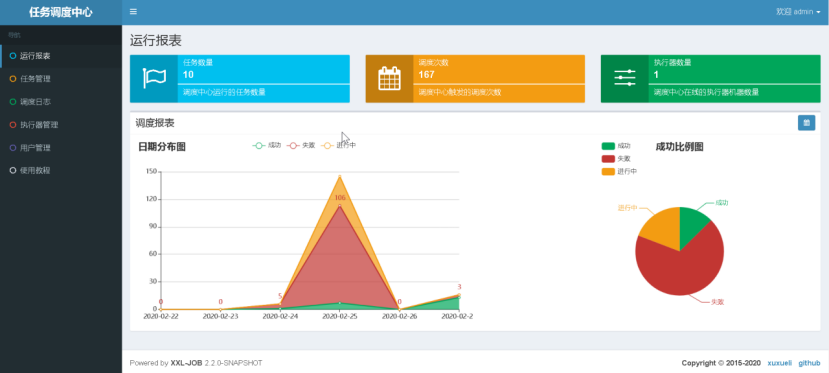The image size is (829, 373).
Task: Click the circle icon beside 运行报表
Action: 13,56
